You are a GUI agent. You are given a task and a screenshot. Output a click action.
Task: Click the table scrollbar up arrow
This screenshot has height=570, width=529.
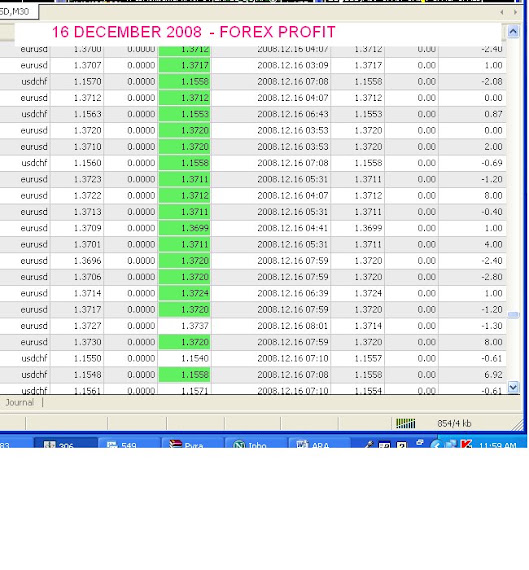513,32
